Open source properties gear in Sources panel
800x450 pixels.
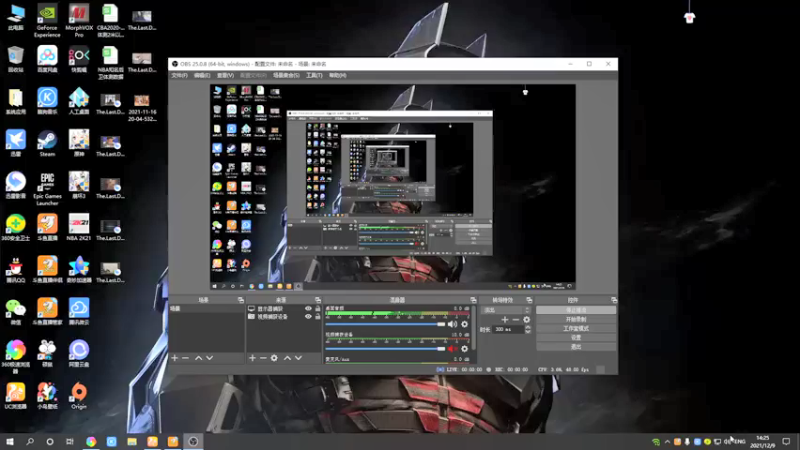274,358
